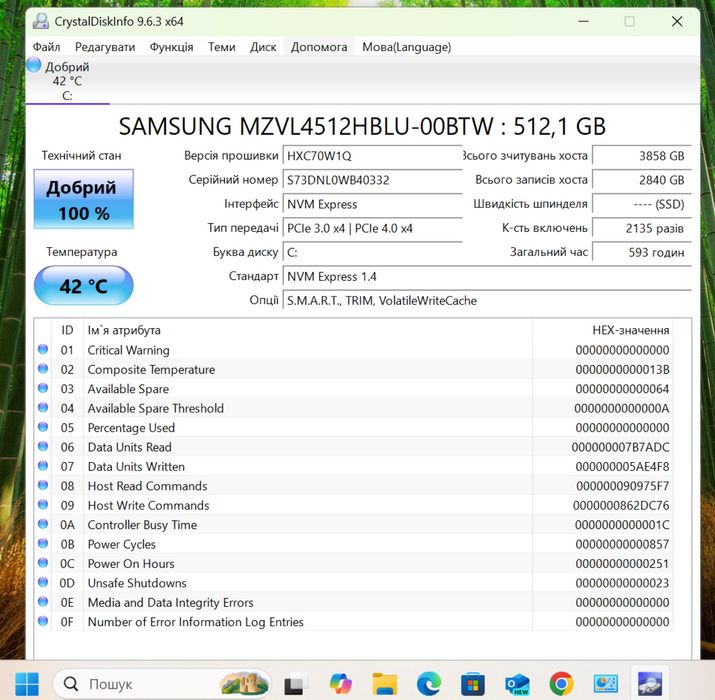Click the status circle for Data Units Written

(x=43, y=466)
